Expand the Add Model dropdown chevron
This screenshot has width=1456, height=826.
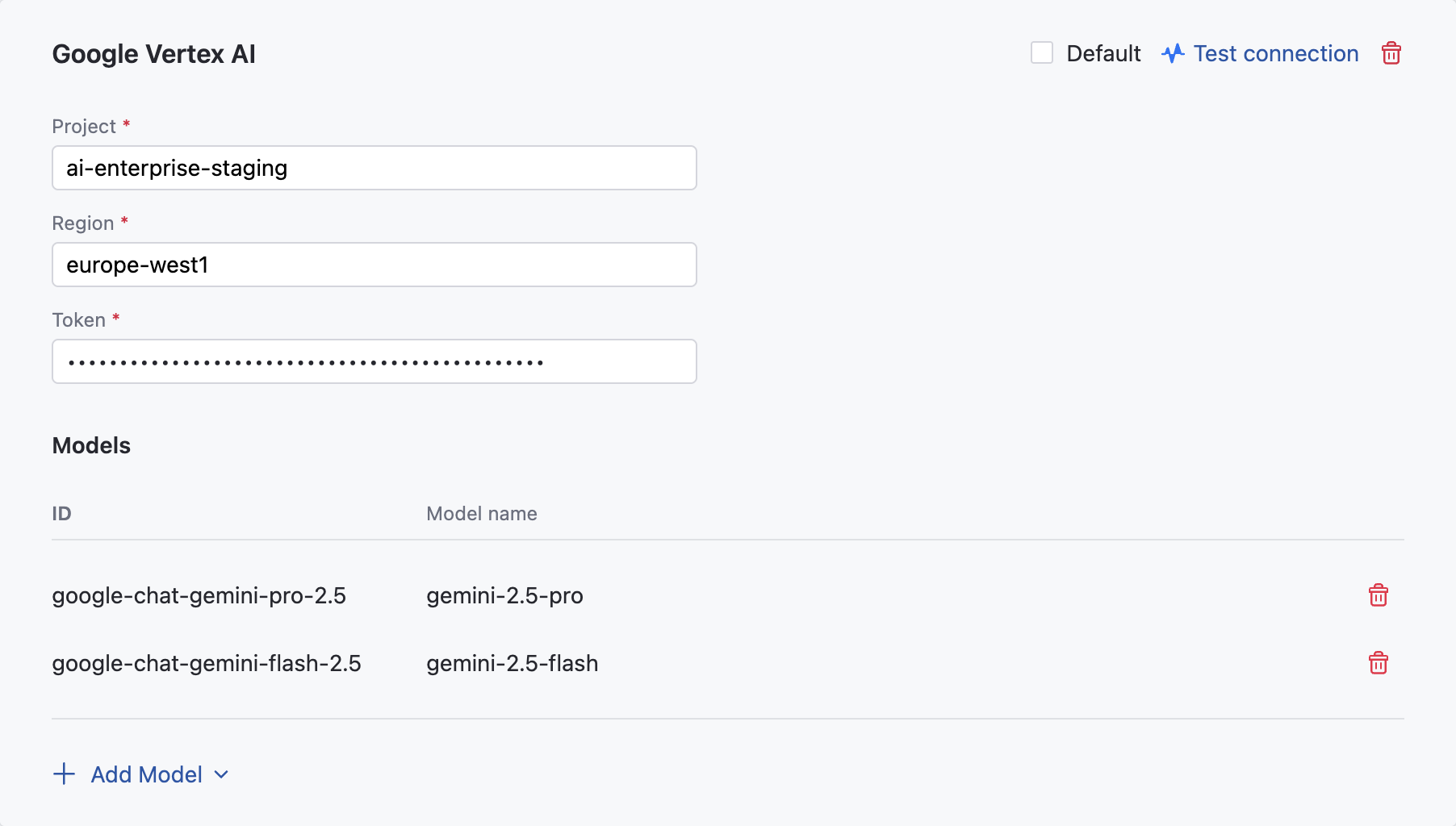(221, 774)
